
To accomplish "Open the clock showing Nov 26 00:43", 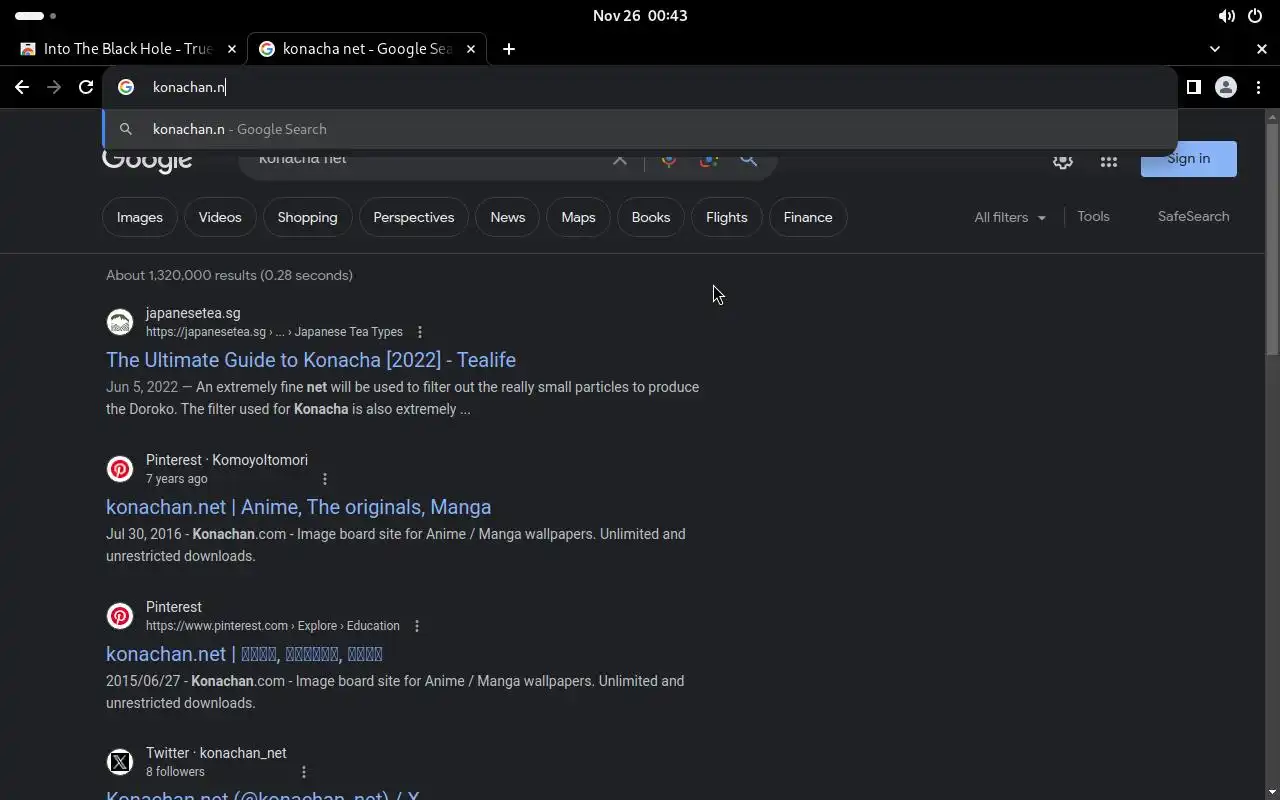I will pos(640,16).
